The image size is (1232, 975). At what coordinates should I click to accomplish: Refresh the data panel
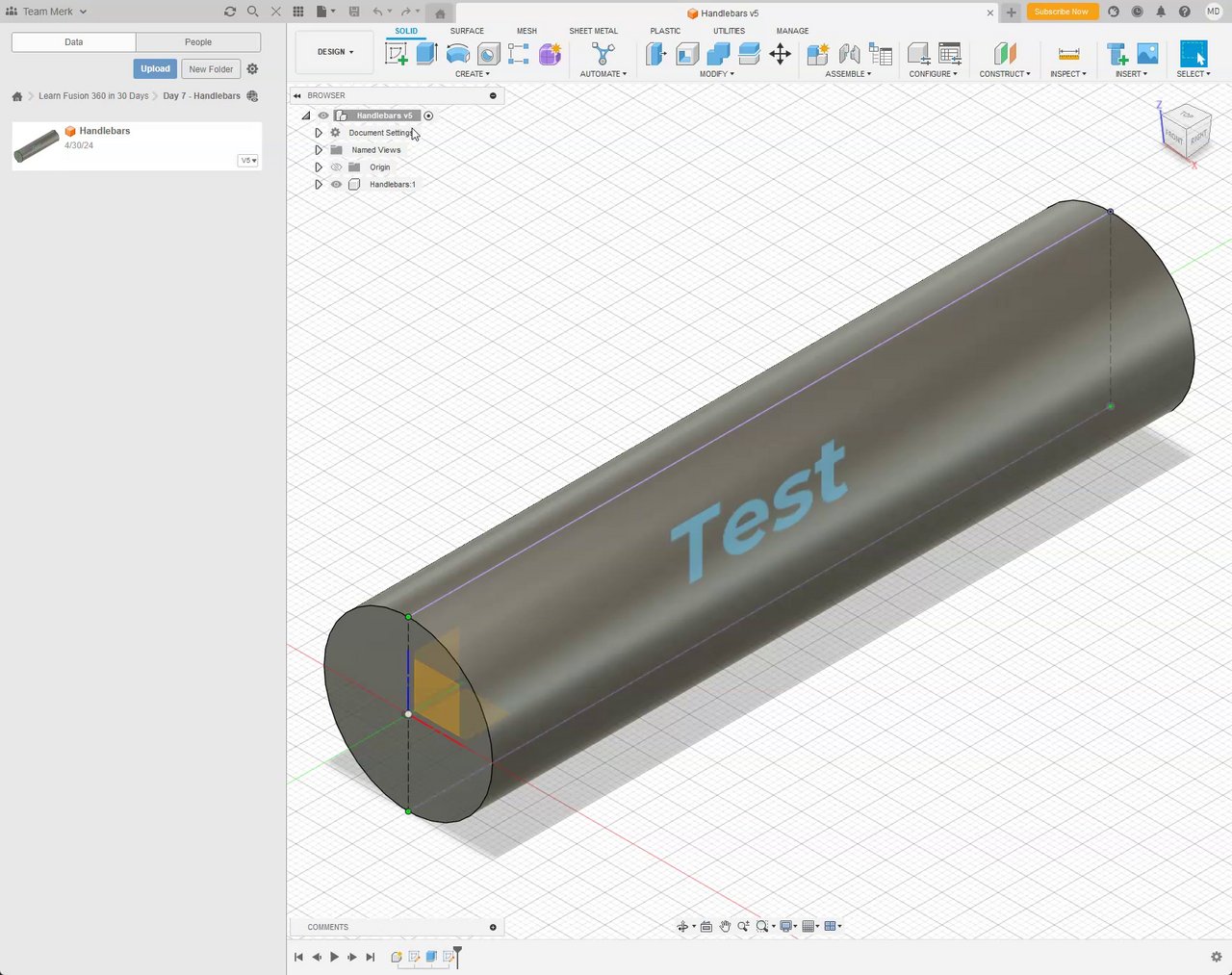230,12
